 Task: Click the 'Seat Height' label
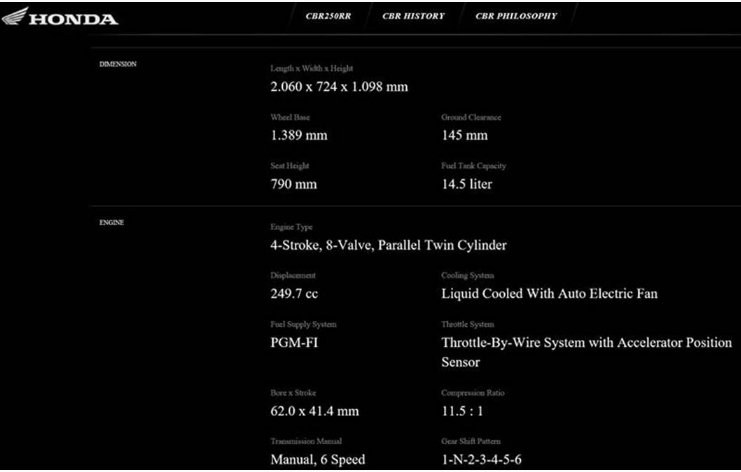290,166
